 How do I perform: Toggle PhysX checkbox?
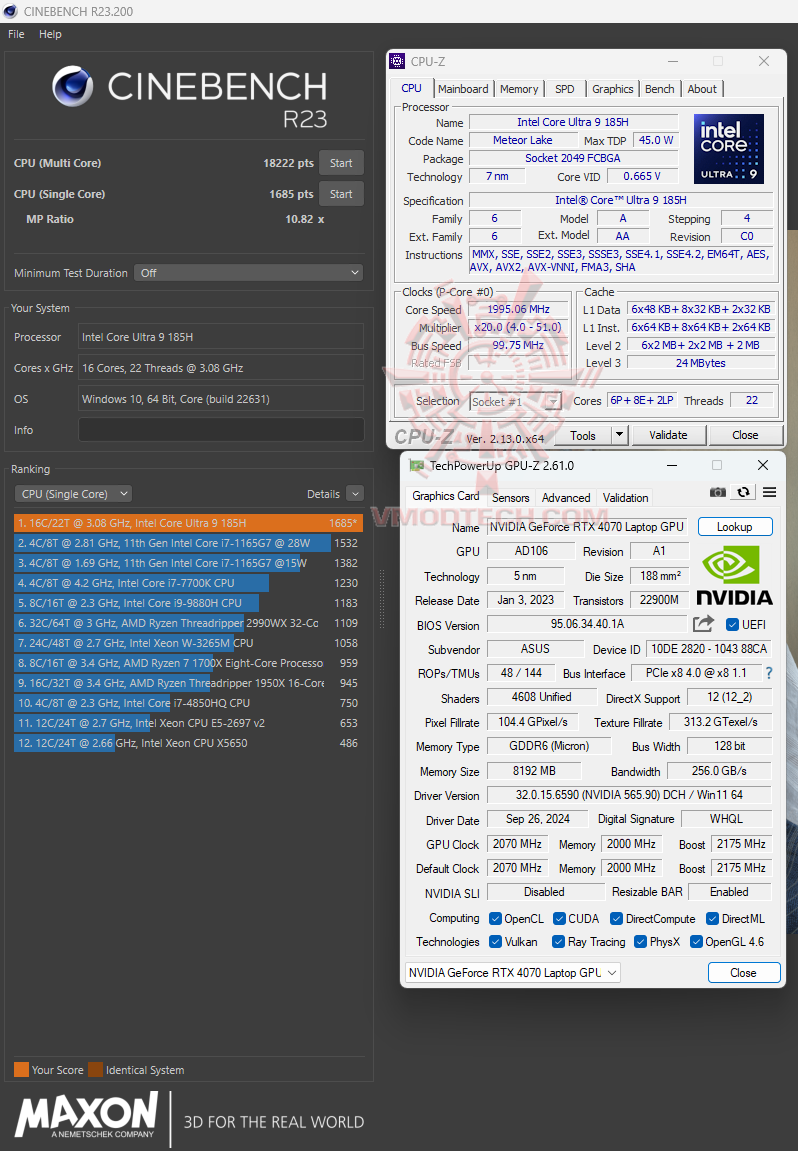(x=640, y=942)
